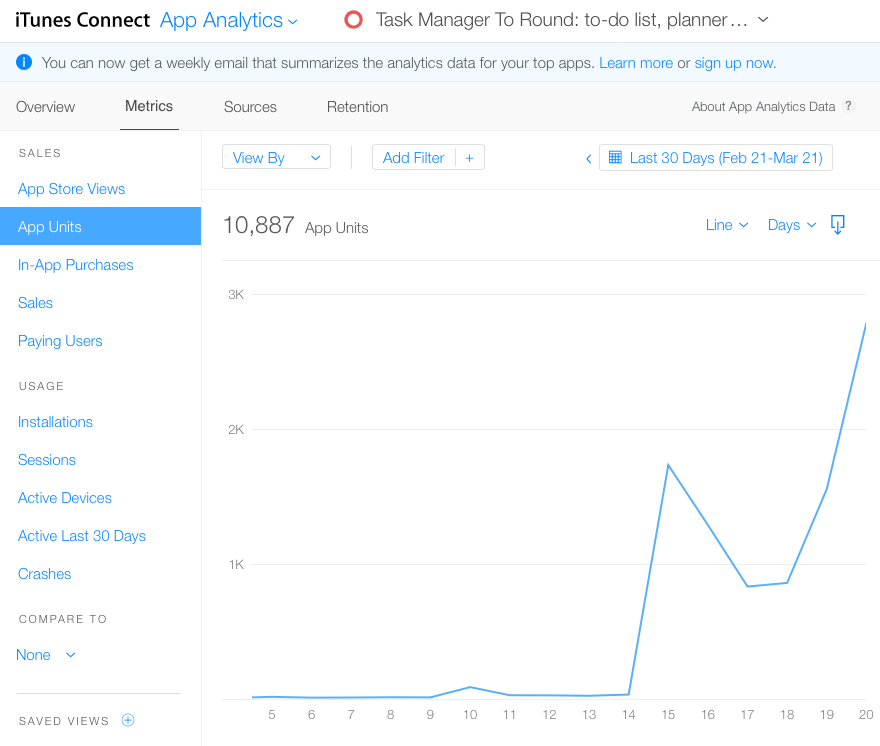880x746 pixels.
Task: Click the blue info icon in banner
Action: coord(24,62)
